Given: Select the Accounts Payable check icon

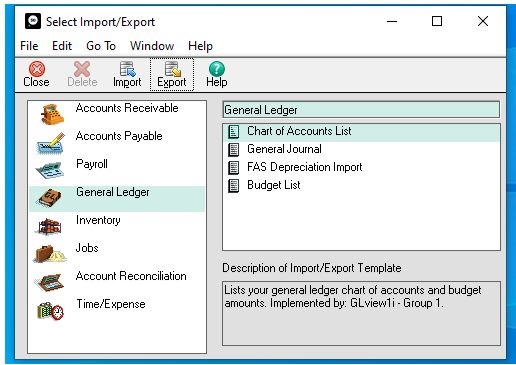Looking at the screenshot, I should [50, 143].
